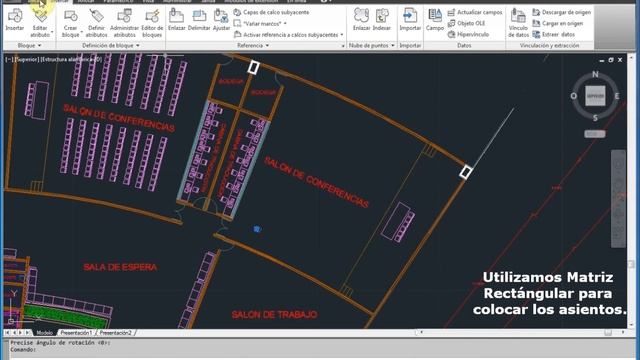640x360 pixels.
Task: Click Extraer datos tool
Action: 554,34
